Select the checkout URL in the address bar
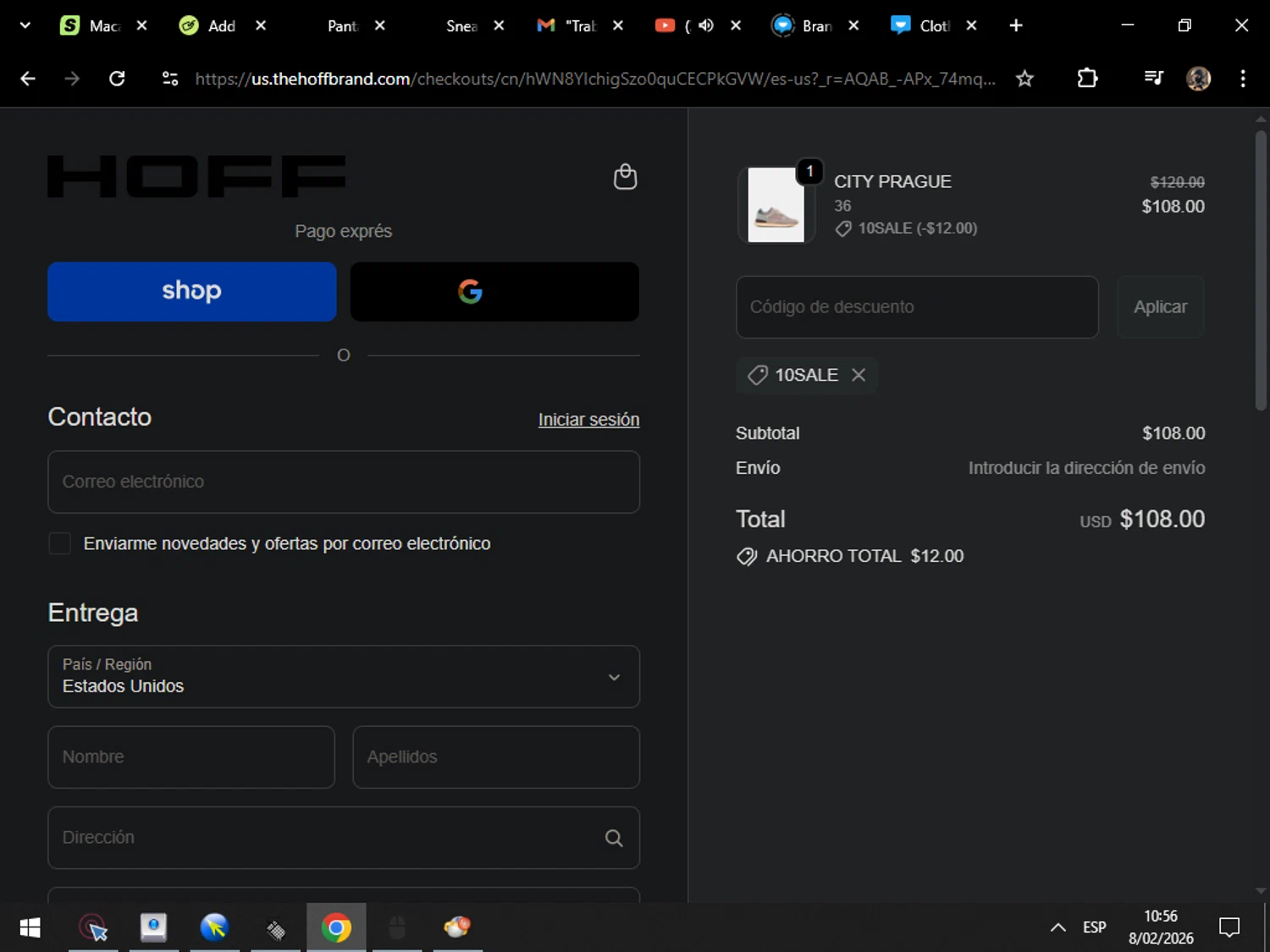 595,79
